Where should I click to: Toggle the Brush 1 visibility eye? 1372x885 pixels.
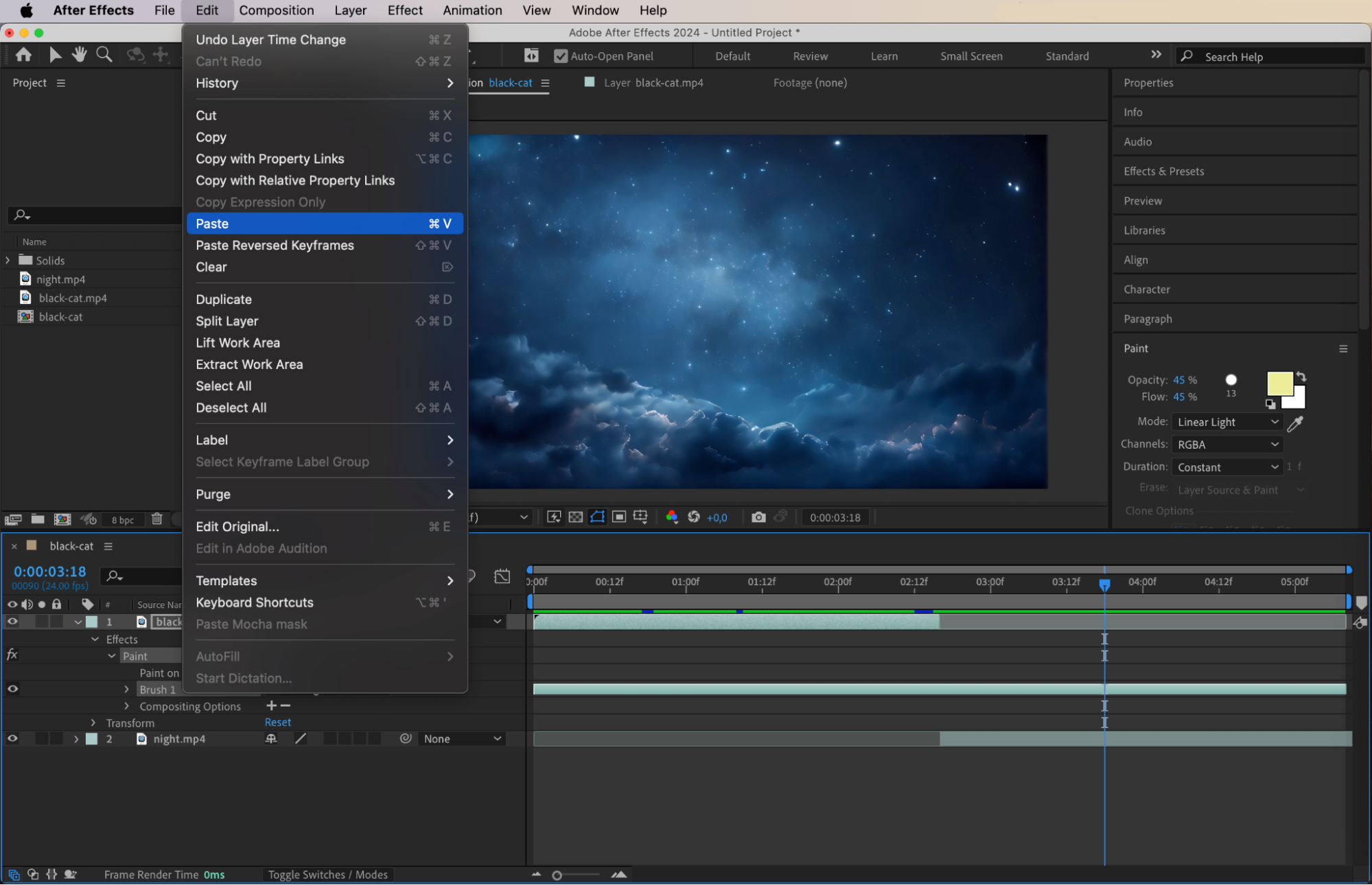(12, 689)
